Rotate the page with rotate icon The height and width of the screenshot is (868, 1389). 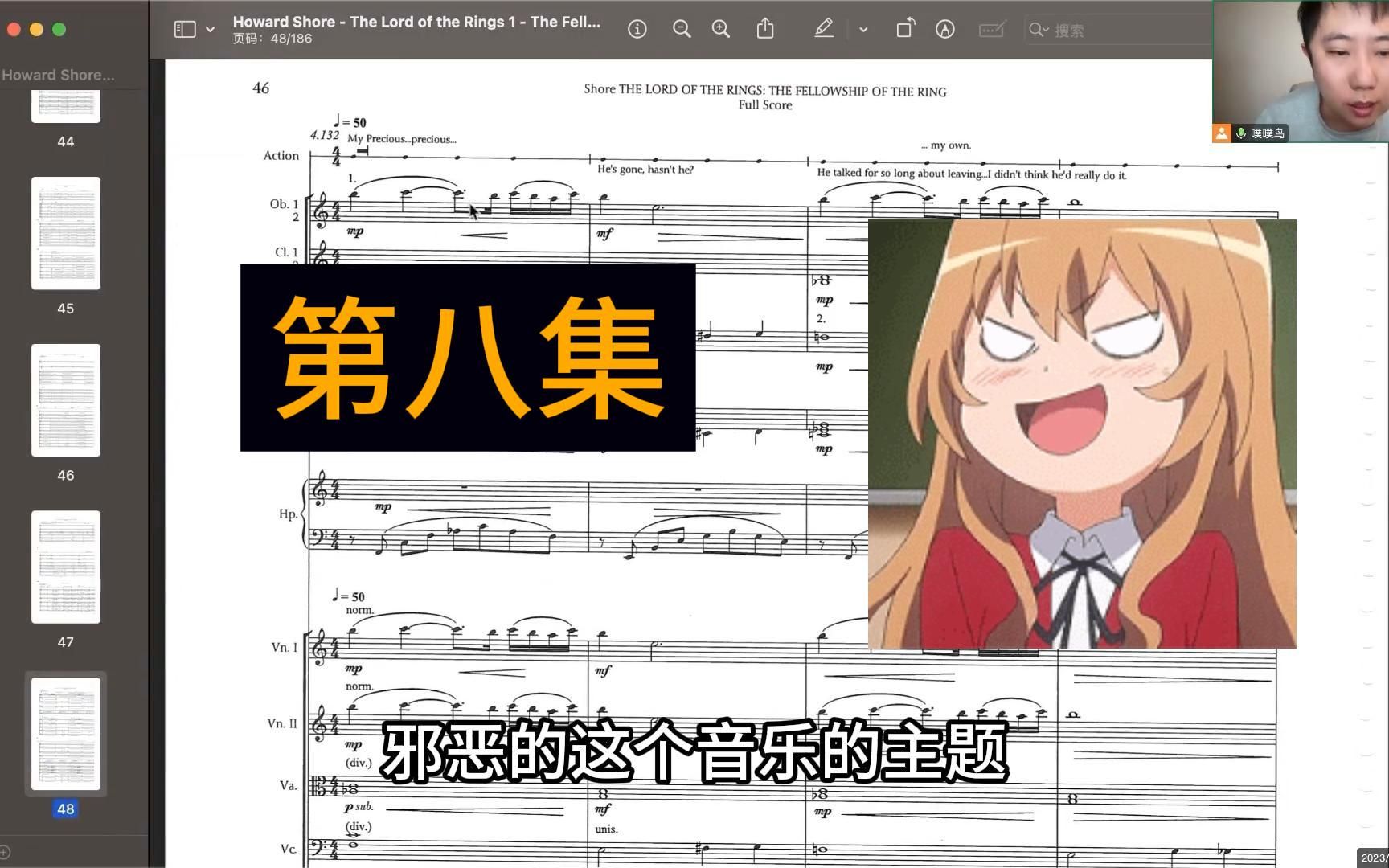[906, 29]
